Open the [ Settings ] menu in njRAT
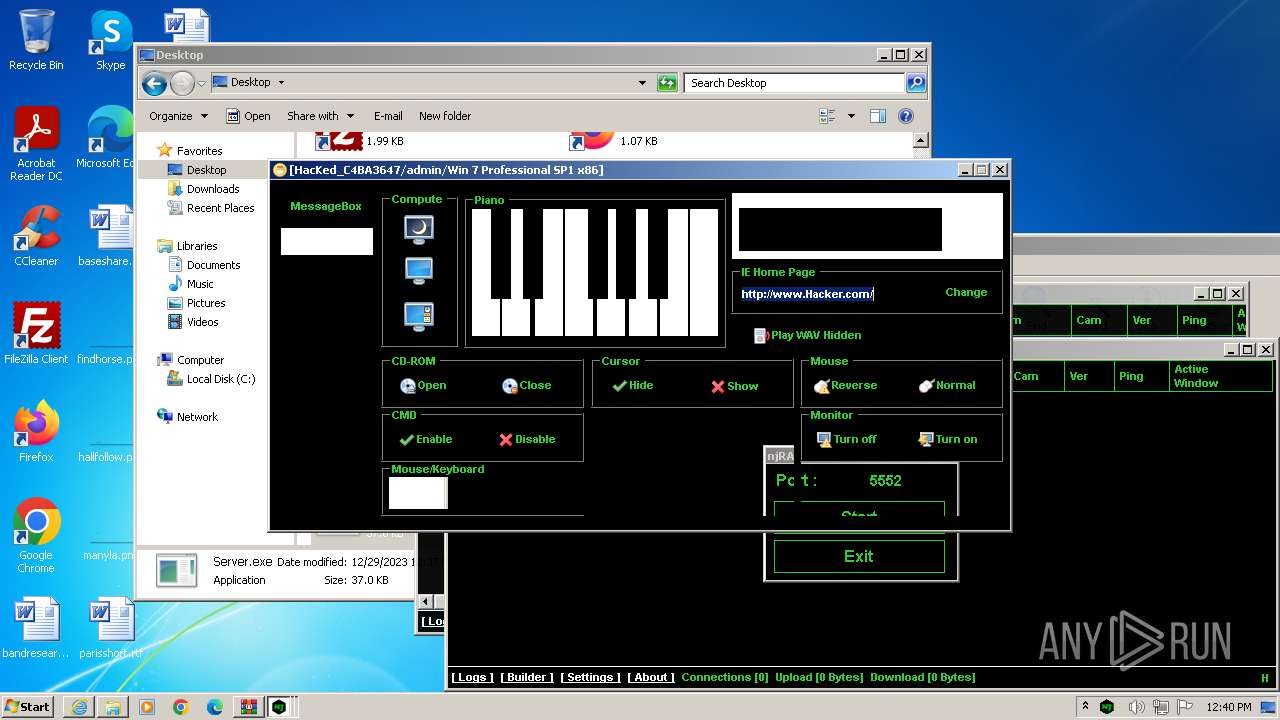 click(590, 677)
